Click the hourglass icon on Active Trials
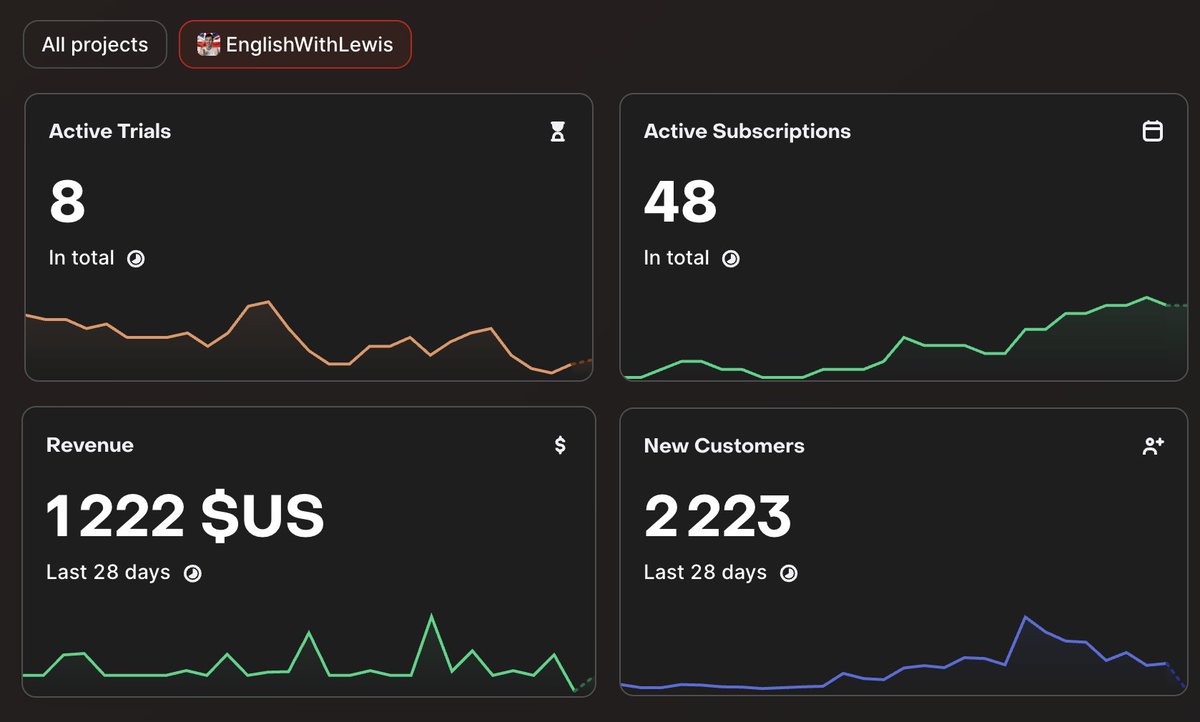 pos(558,131)
